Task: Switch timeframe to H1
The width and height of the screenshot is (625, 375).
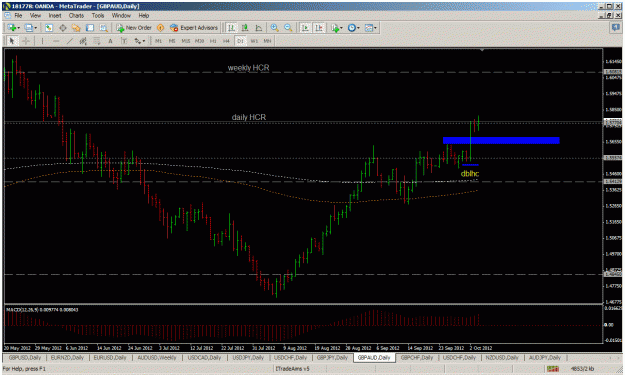Action: coord(213,41)
